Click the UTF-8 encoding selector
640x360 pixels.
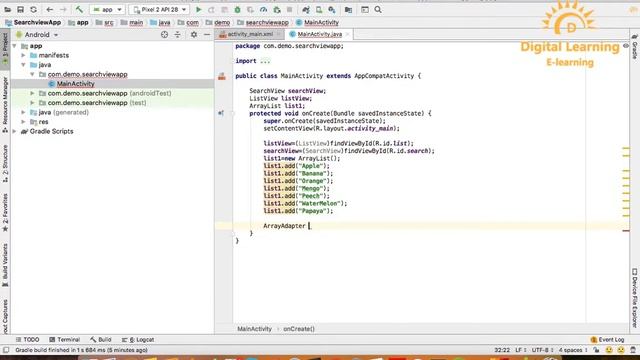[542, 350]
